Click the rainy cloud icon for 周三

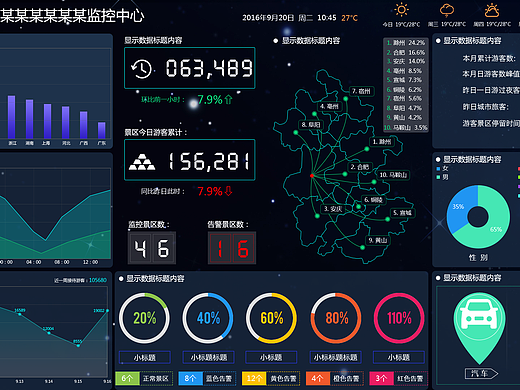pyautogui.click(x=447, y=10)
